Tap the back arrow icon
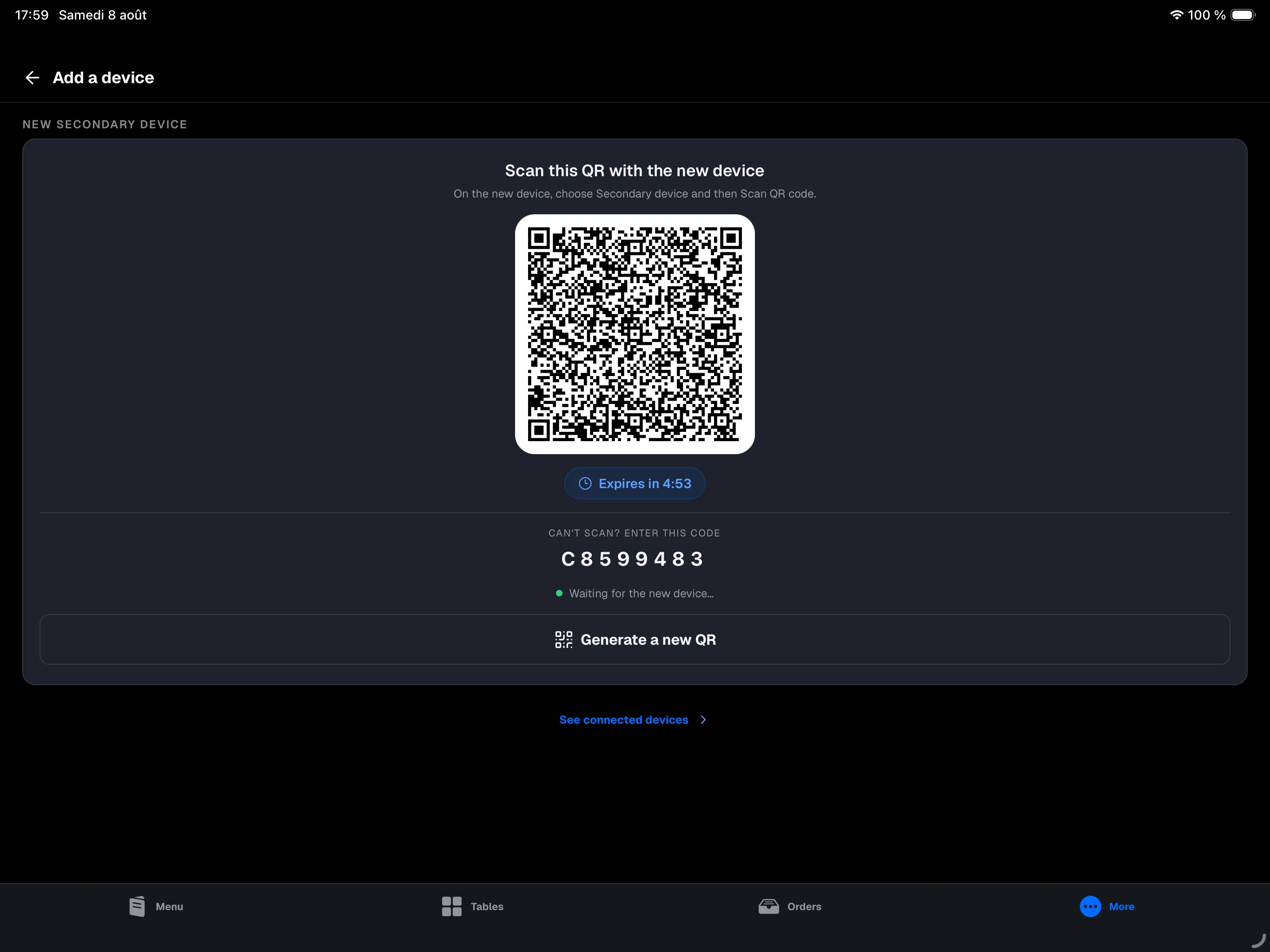Viewport: 1270px width, 952px height. pyautogui.click(x=32, y=78)
